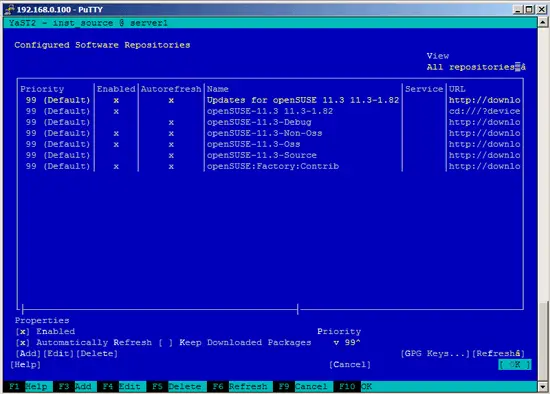Toggle the Enabled checkbox in Properties
This screenshot has width=550, height=394.
point(23,332)
